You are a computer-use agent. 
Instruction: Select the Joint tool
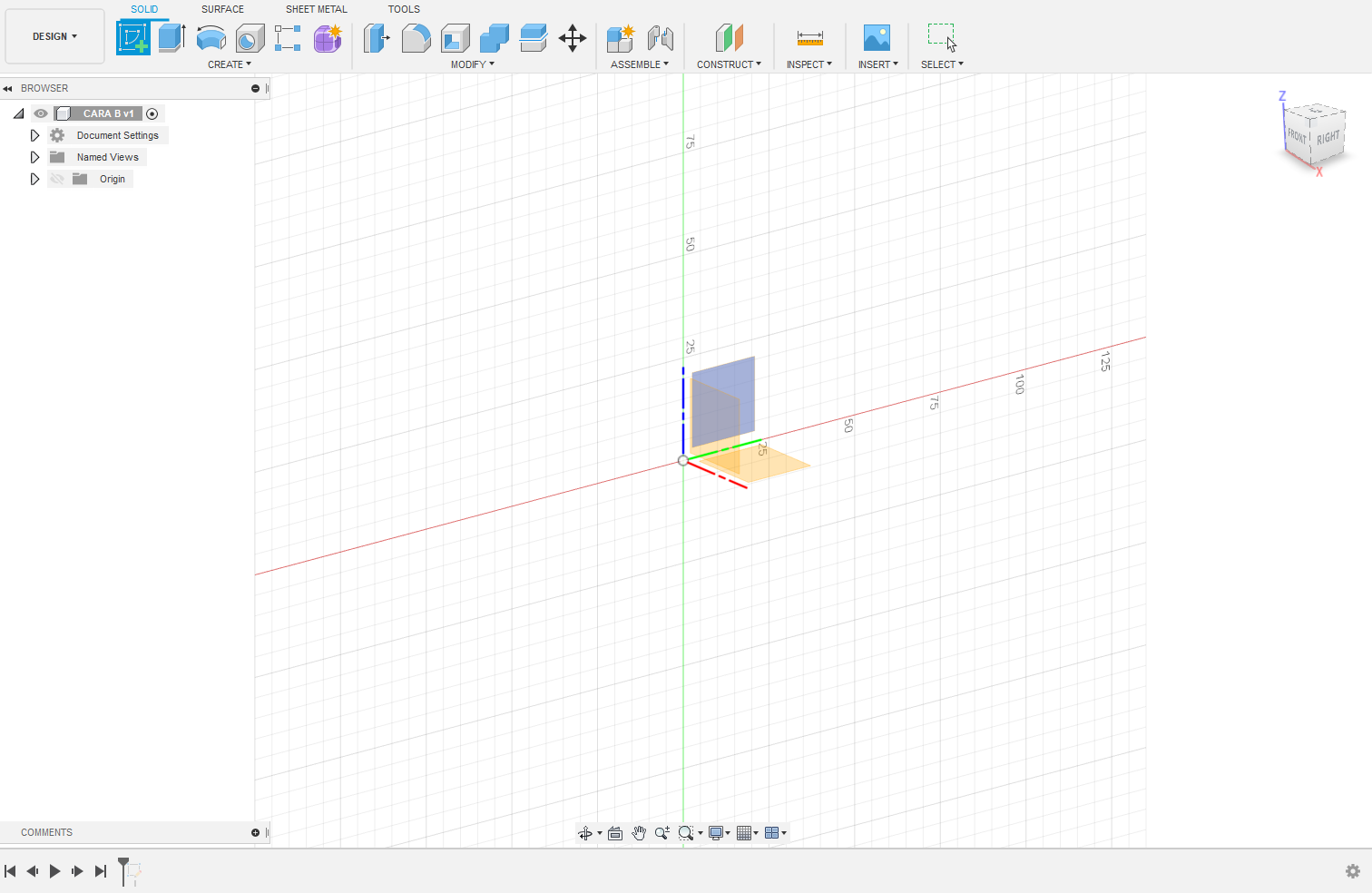661,38
